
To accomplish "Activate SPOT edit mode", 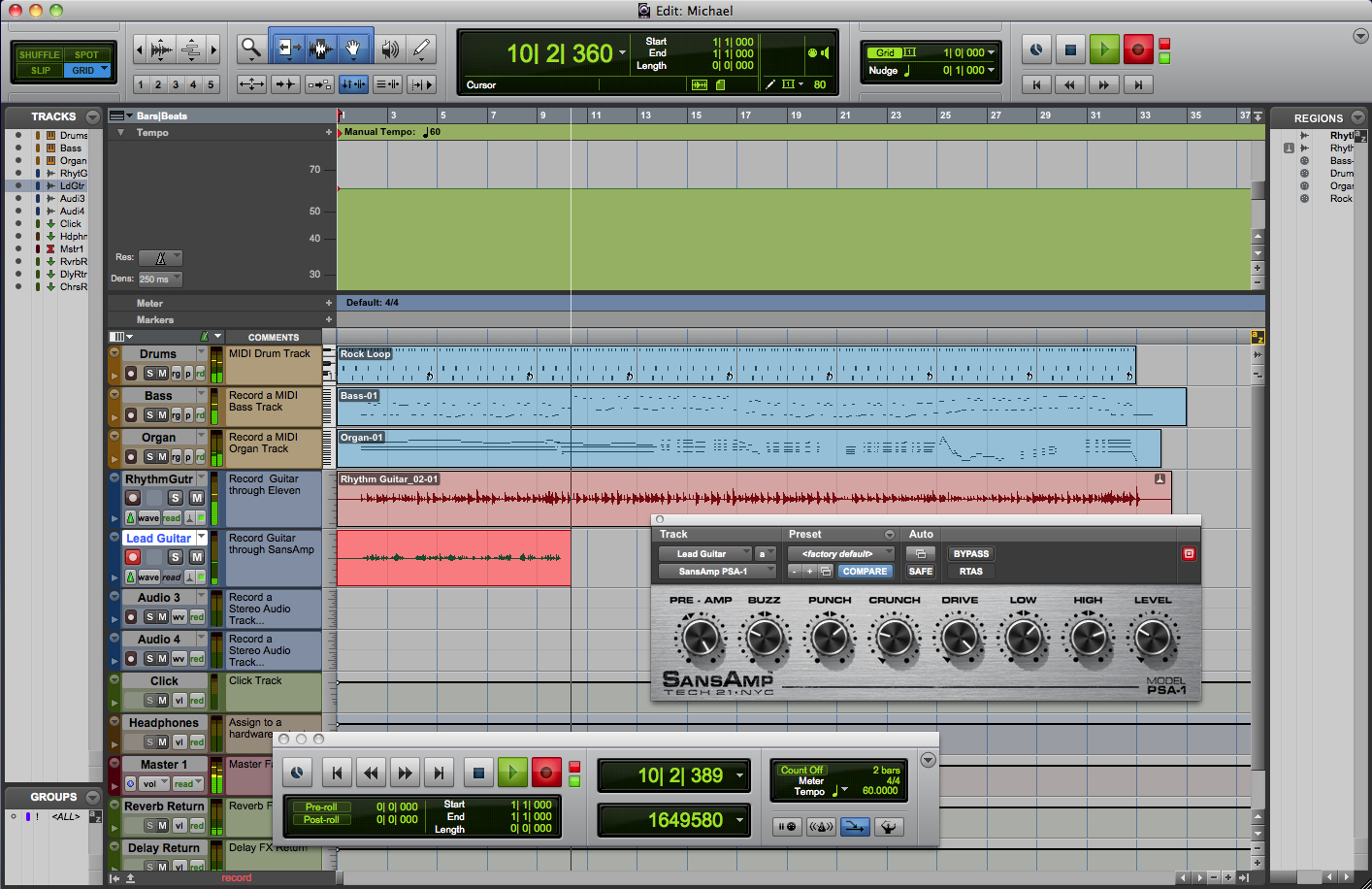I will click(87, 54).
